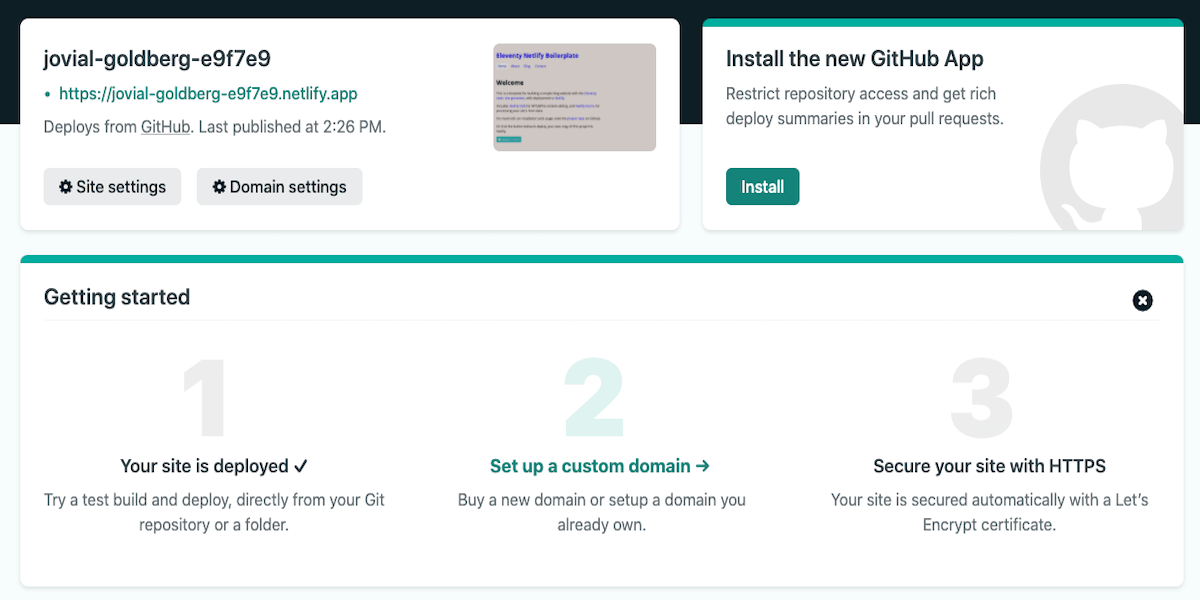This screenshot has height=600, width=1200.
Task: Click the 'Your site is deployed' step title
Action: coord(214,466)
